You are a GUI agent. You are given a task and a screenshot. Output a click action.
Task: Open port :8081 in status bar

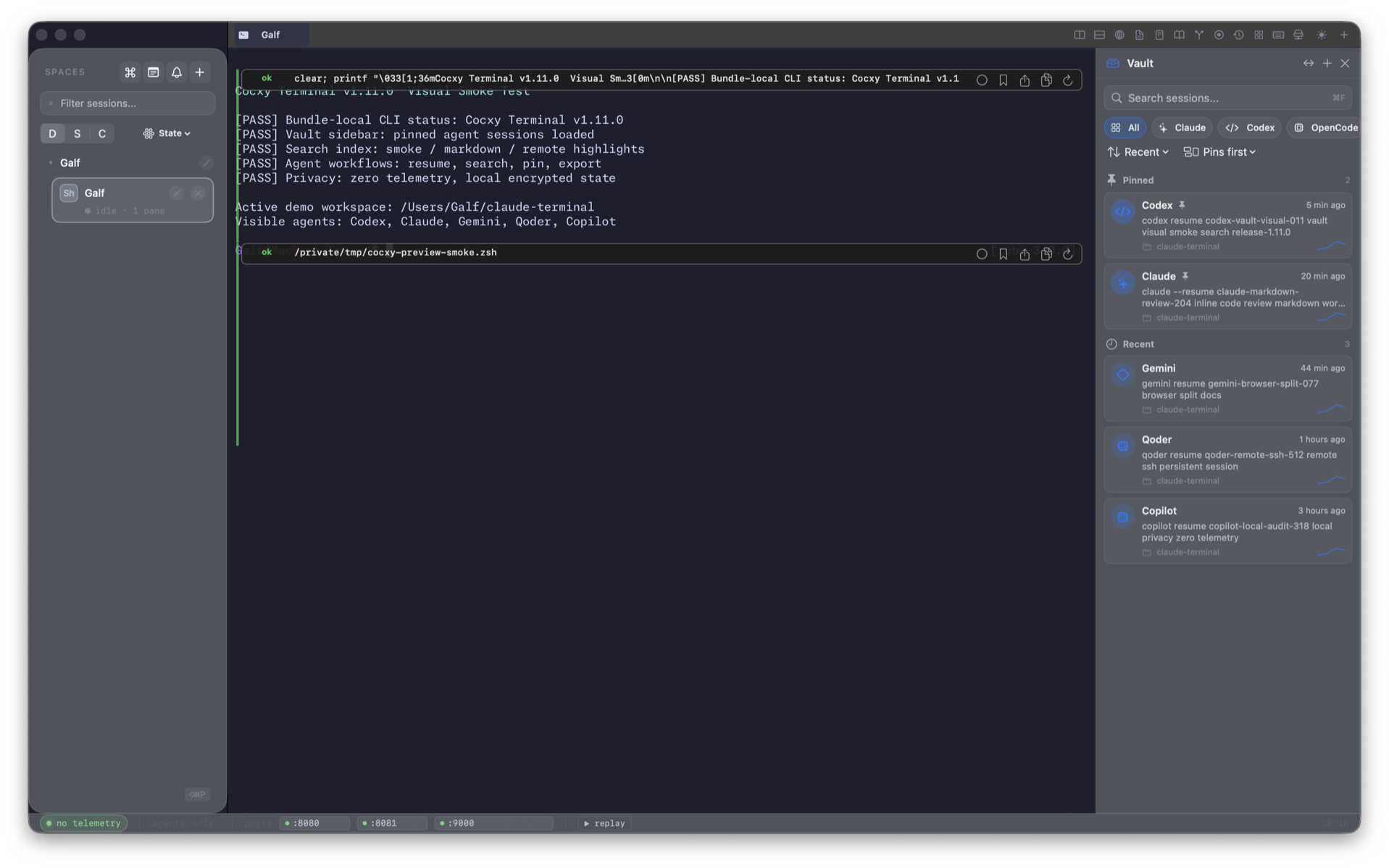click(x=392, y=824)
